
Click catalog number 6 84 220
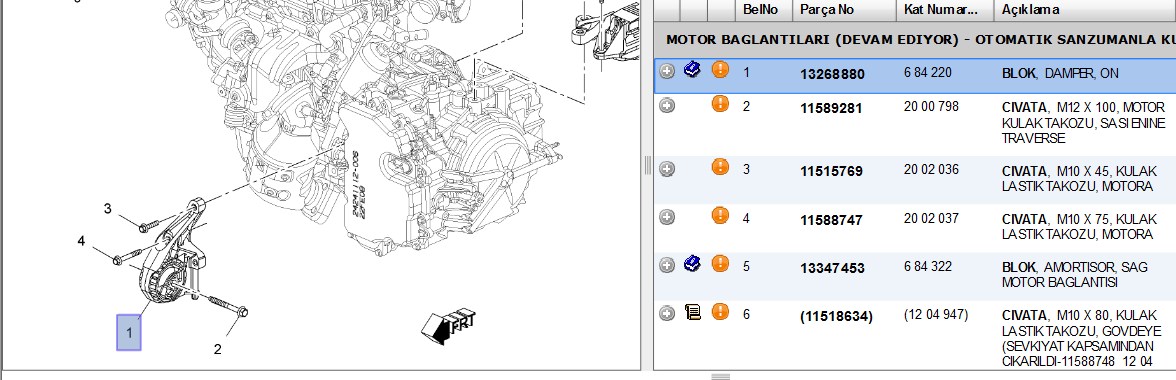tap(928, 73)
